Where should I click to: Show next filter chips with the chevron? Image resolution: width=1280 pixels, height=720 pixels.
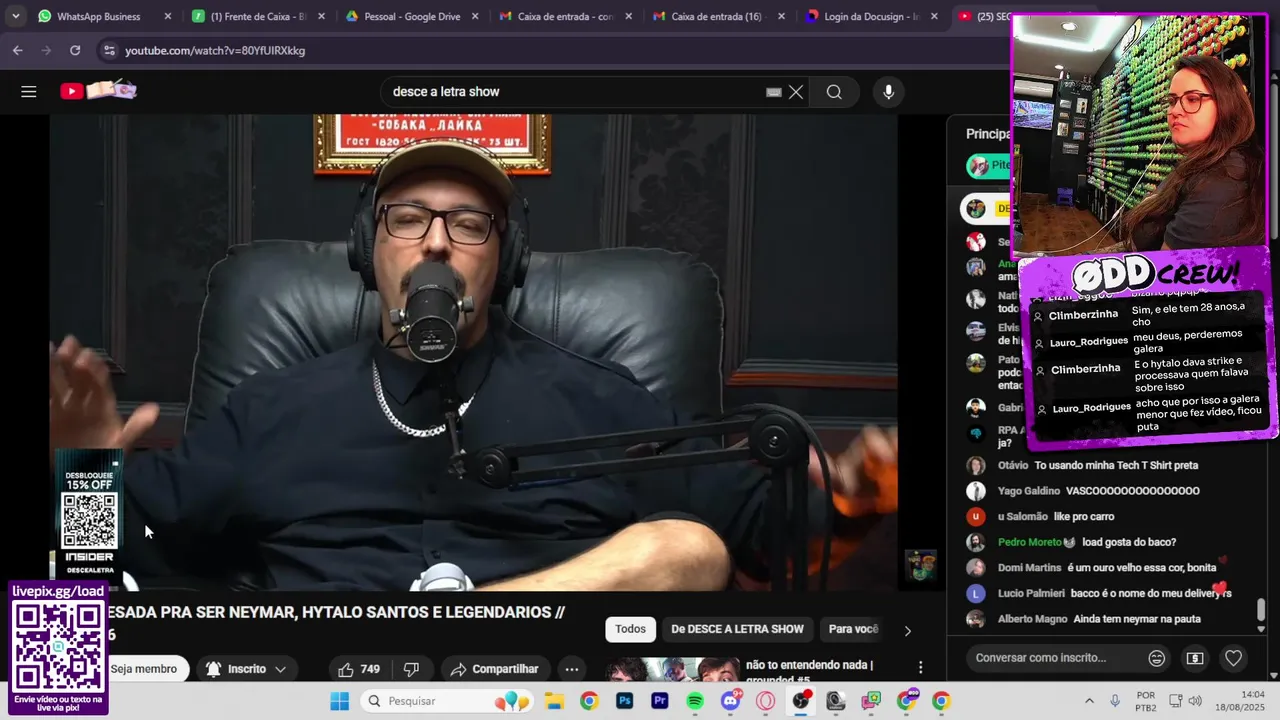[x=907, y=630]
